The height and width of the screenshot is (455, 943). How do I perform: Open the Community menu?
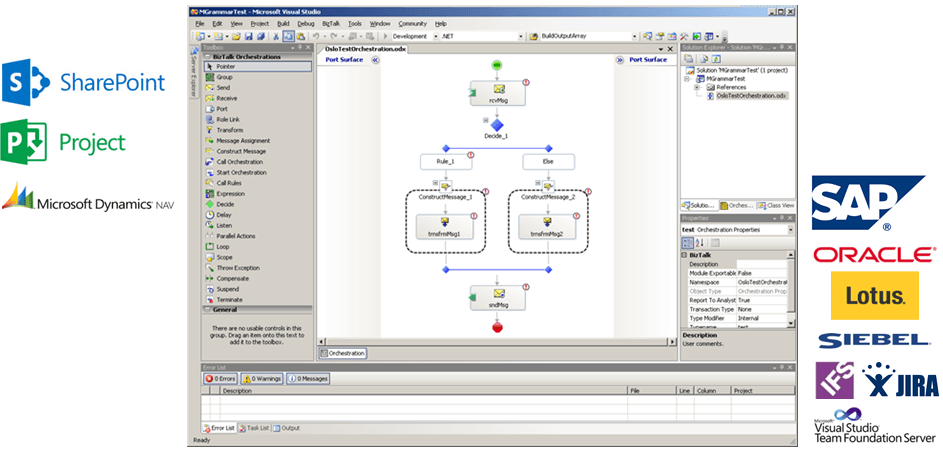coord(413,23)
